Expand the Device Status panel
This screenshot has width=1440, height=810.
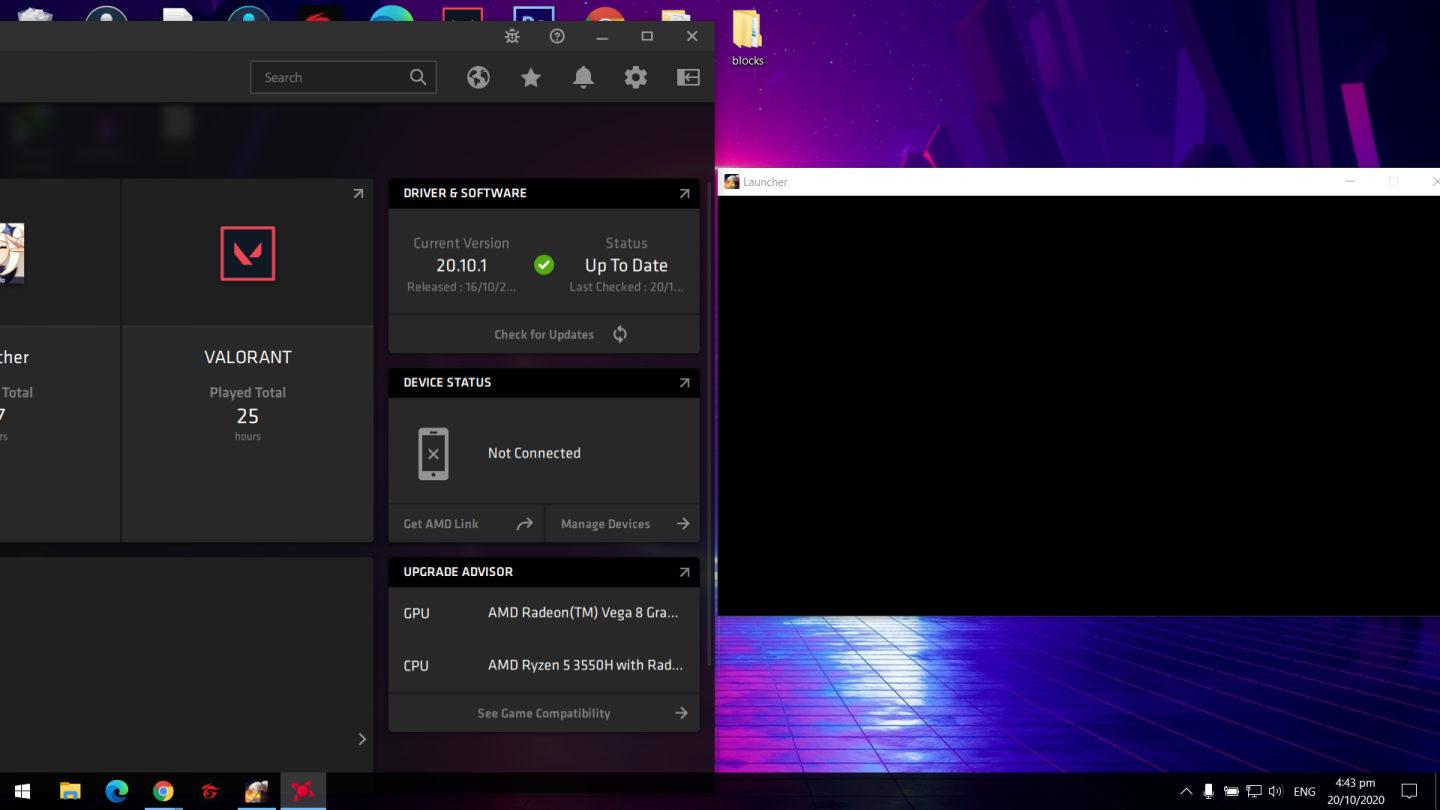point(684,382)
